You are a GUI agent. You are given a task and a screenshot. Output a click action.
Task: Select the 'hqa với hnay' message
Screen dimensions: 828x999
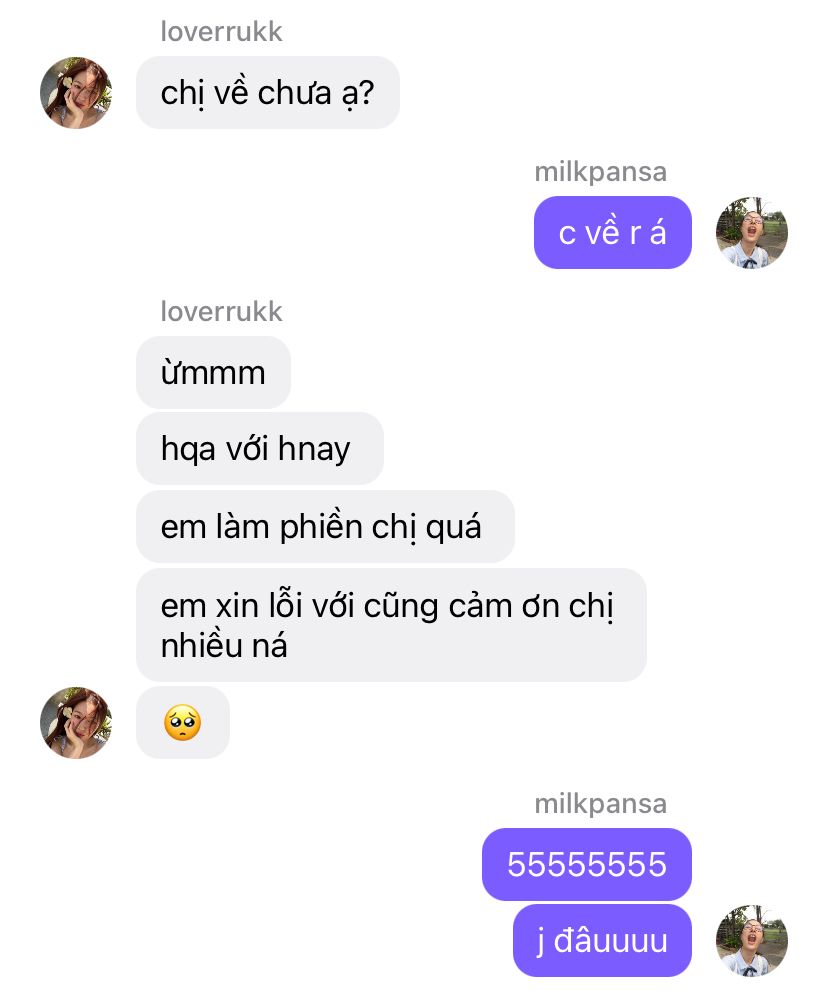[x=260, y=449]
